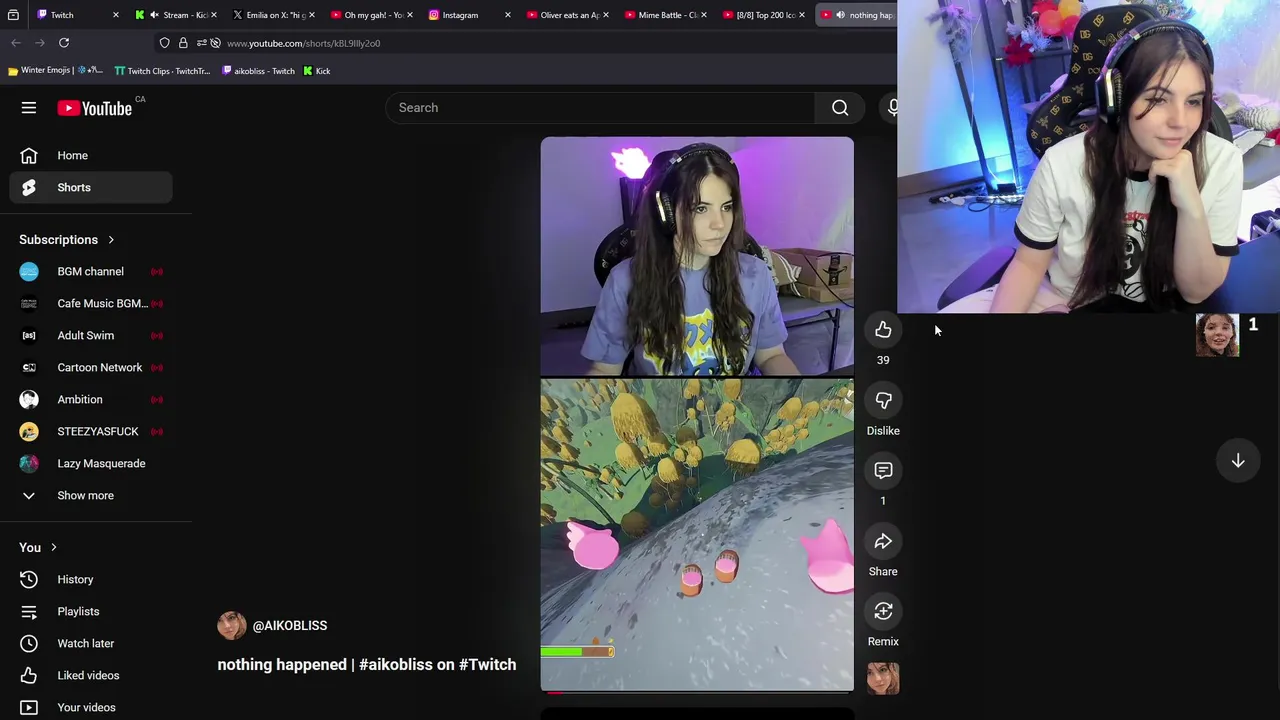The height and width of the screenshot is (720, 1280).
Task: Click the Share arrow icon
Action: (883, 541)
